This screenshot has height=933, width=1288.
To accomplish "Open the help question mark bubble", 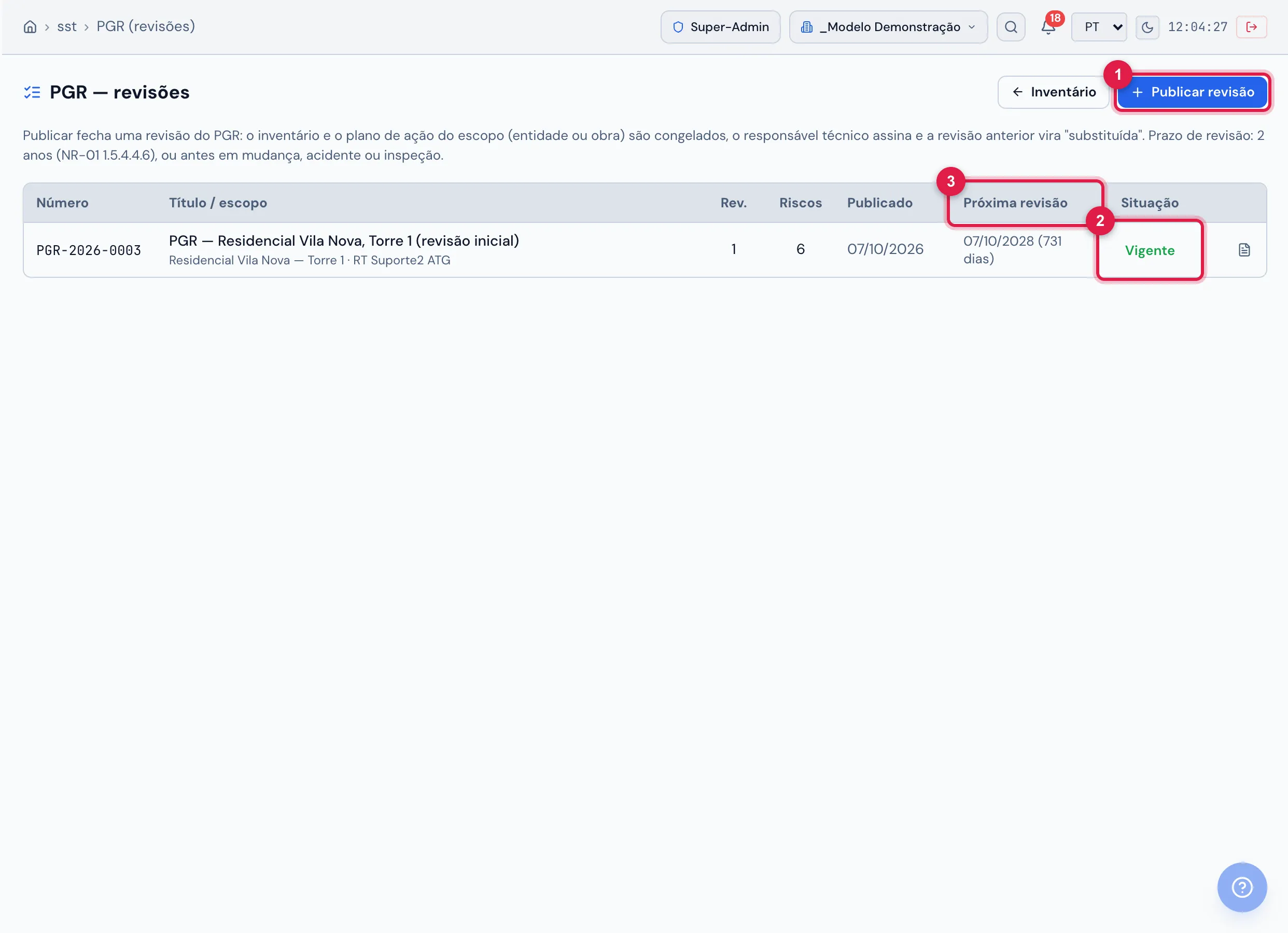I will tap(1242, 887).
